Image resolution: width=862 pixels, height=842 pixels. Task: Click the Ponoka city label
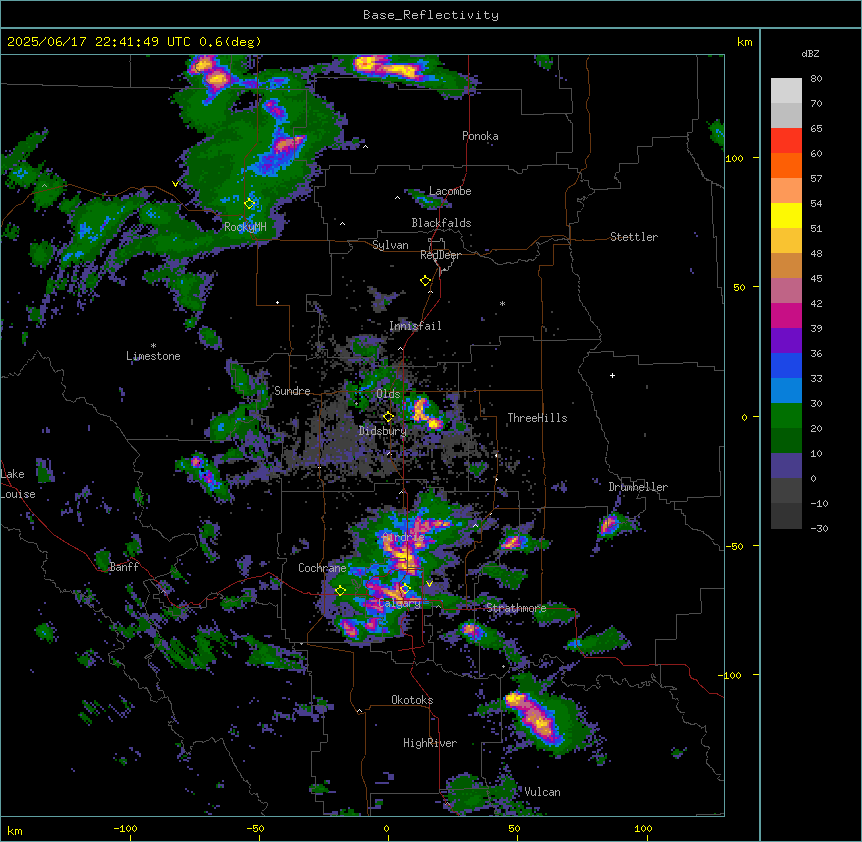coord(480,136)
